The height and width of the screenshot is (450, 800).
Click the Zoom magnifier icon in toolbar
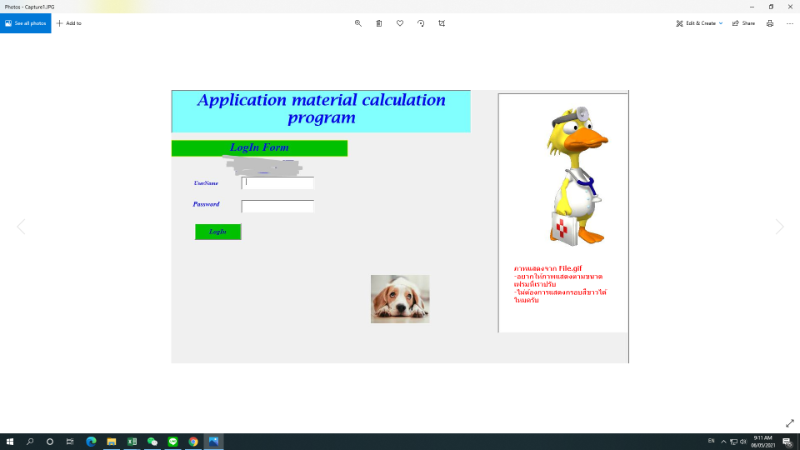tap(358, 23)
